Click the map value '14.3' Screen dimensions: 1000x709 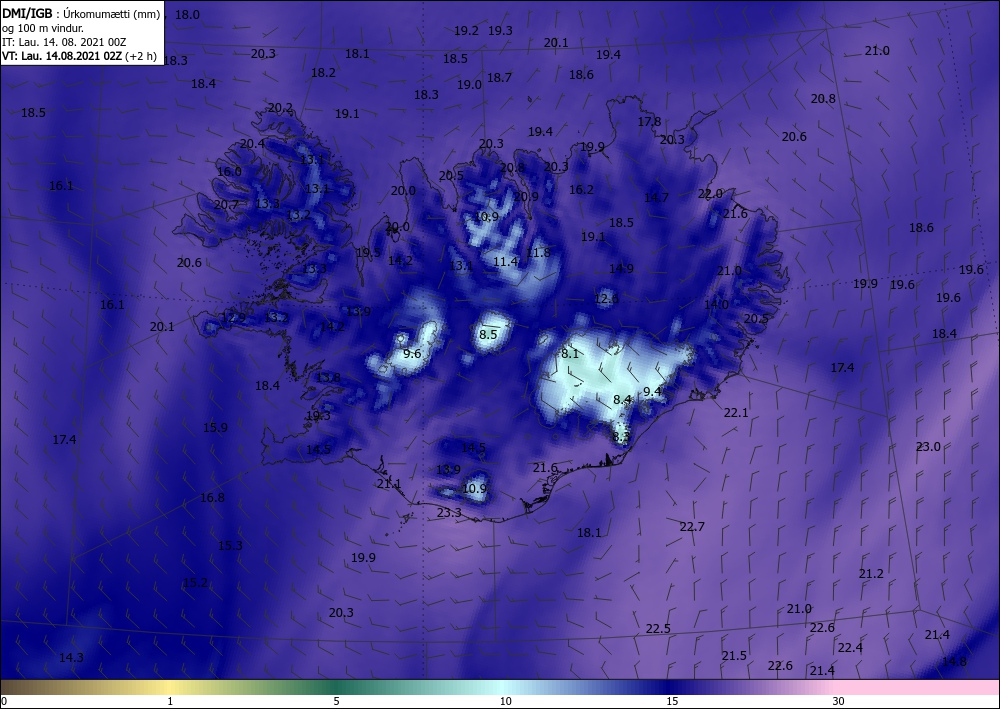(x=71, y=658)
